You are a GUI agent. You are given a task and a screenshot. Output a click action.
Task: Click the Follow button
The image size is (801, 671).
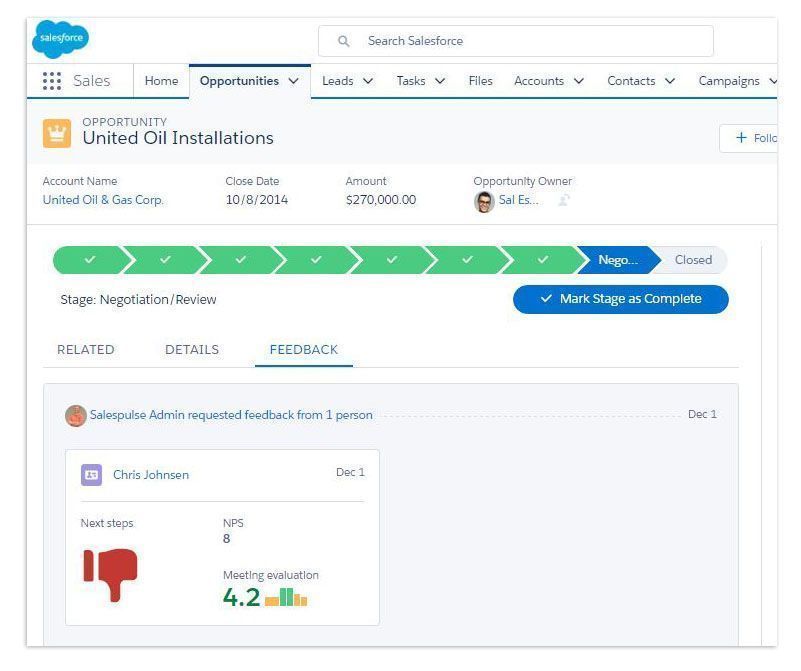[x=749, y=138]
